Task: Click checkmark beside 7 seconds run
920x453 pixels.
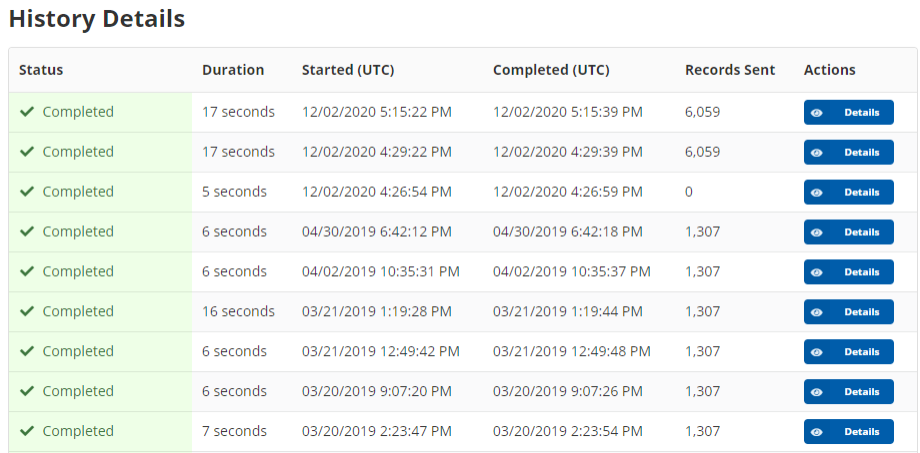Action: point(27,431)
